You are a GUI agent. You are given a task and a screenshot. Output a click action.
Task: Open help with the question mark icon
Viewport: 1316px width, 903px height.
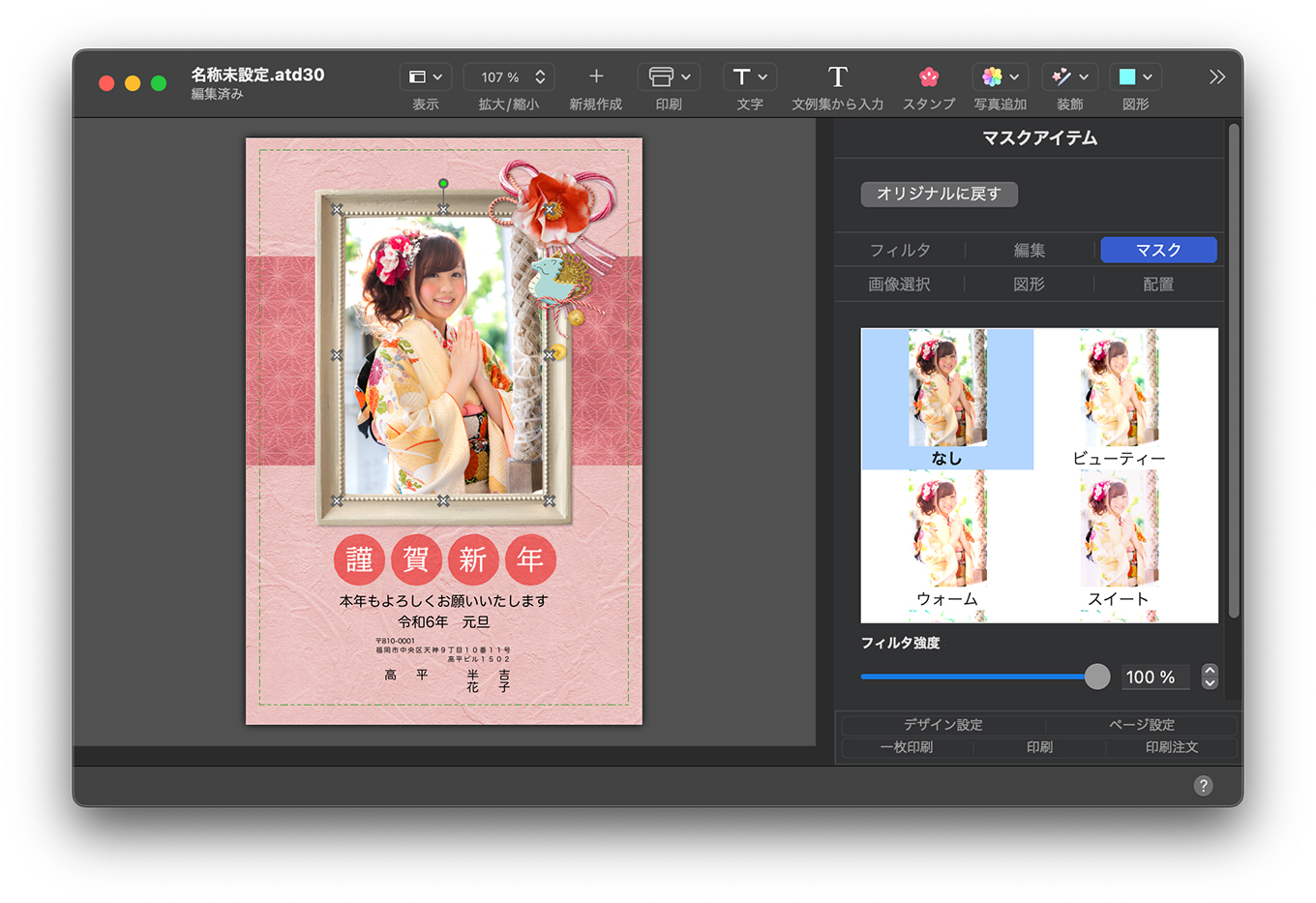point(1203,786)
